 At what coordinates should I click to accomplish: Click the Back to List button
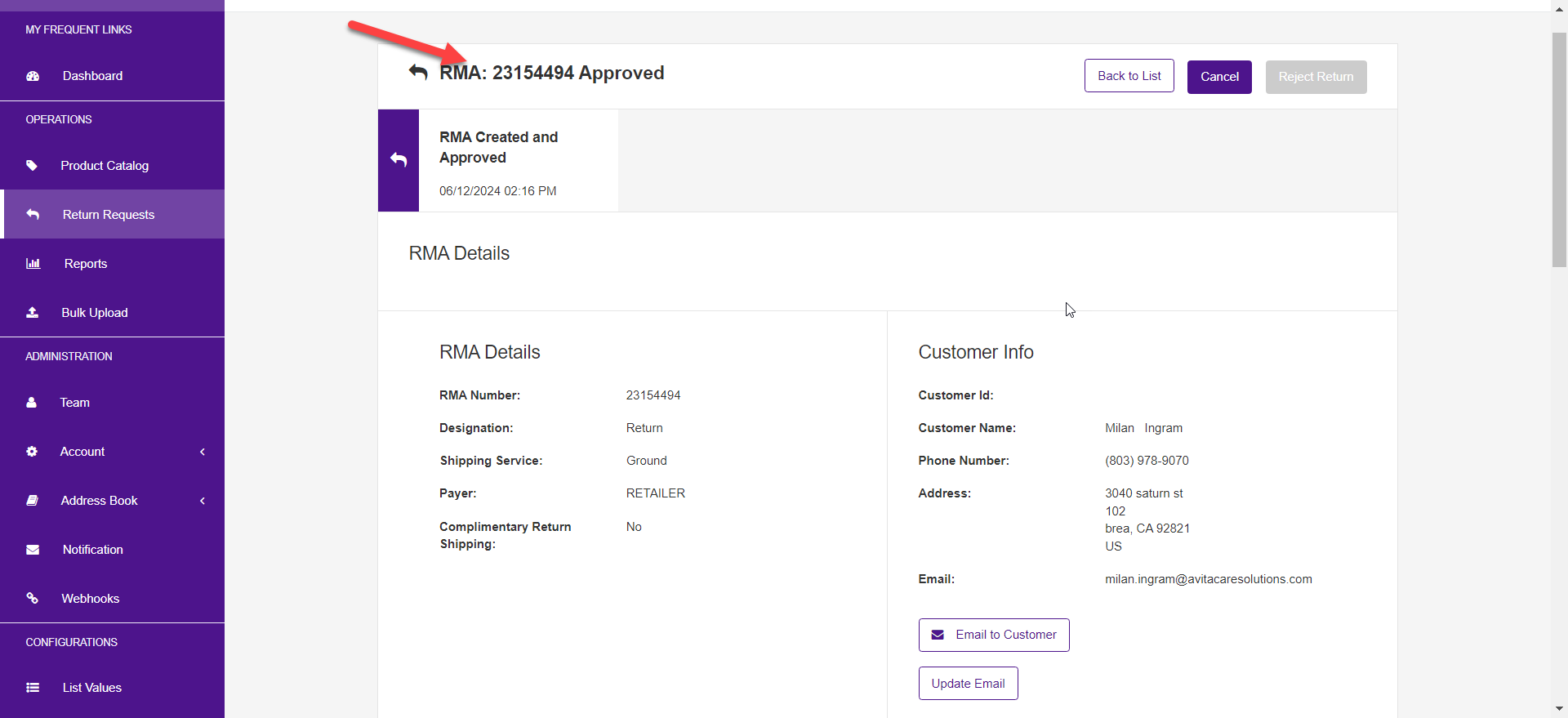click(1129, 76)
